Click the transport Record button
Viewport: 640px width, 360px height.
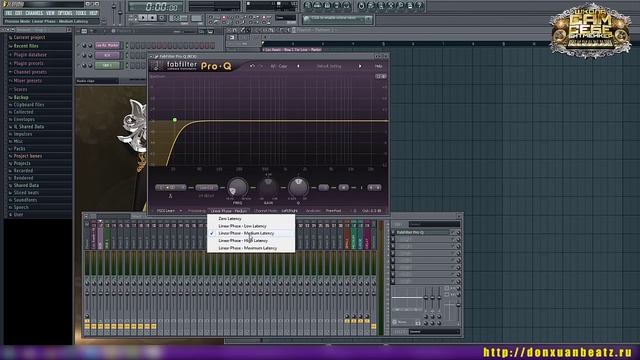pyautogui.click(x=162, y=18)
